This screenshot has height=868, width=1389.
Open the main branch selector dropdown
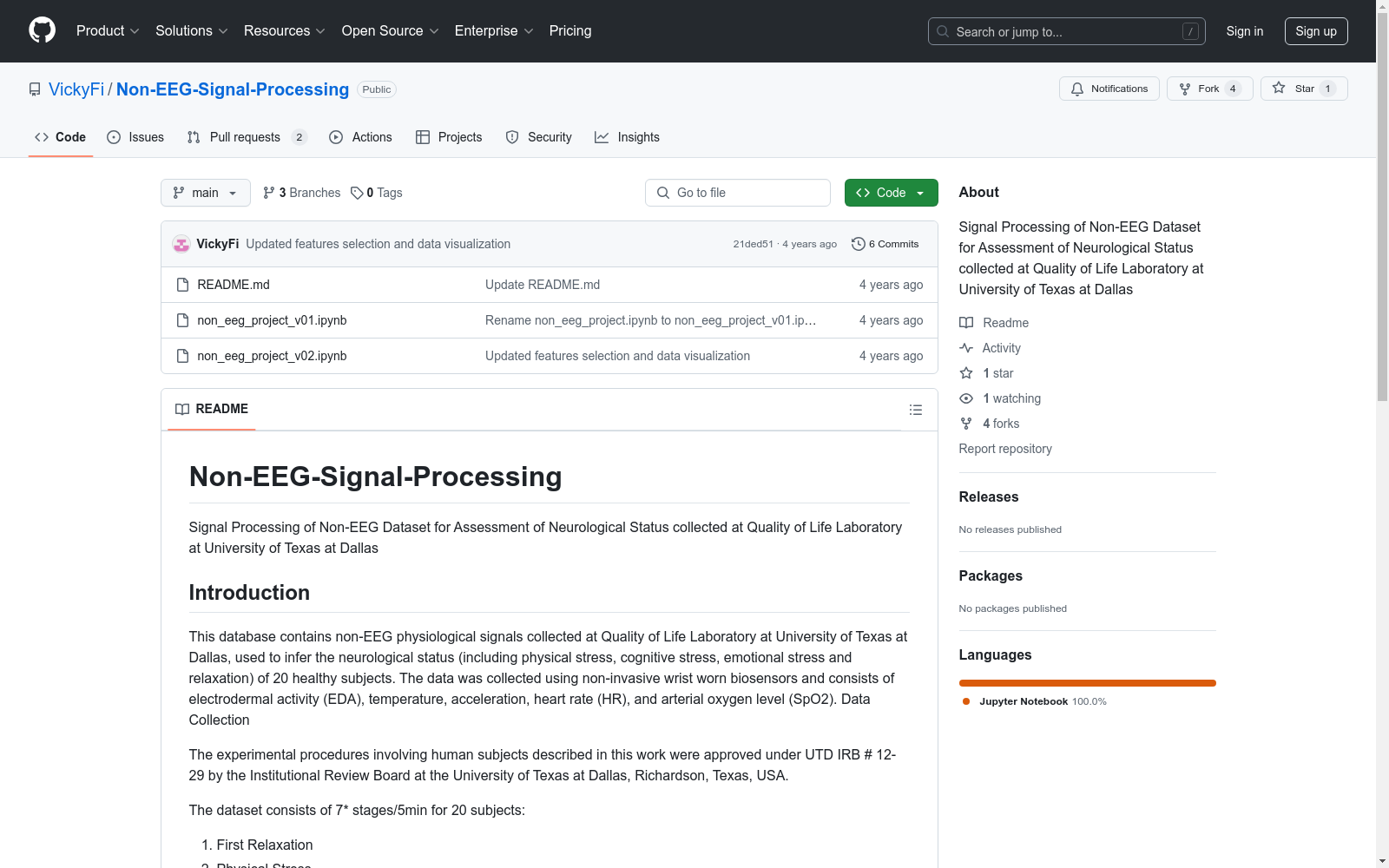205,193
